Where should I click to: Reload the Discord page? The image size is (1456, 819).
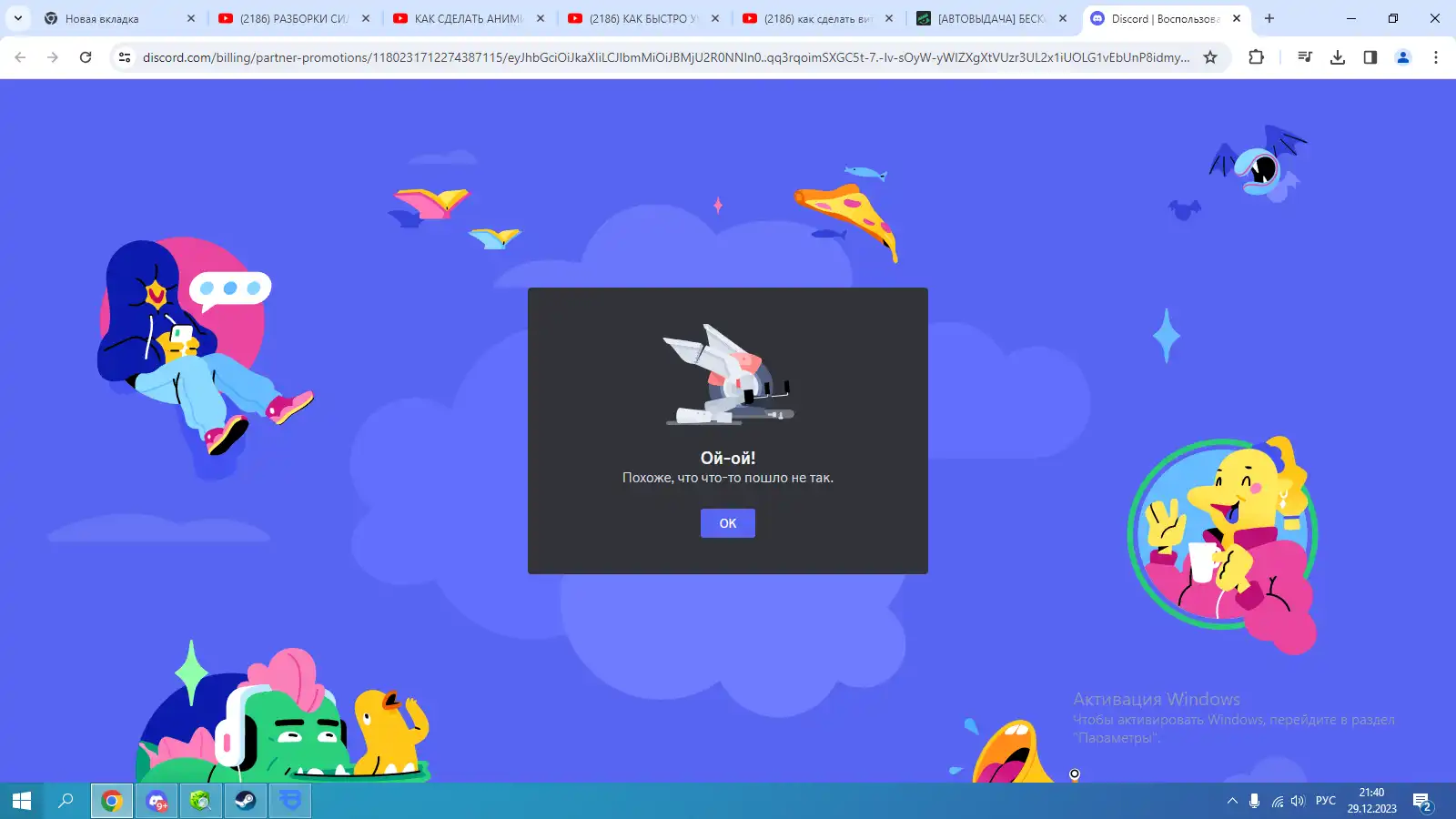click(x=86, y=57)
